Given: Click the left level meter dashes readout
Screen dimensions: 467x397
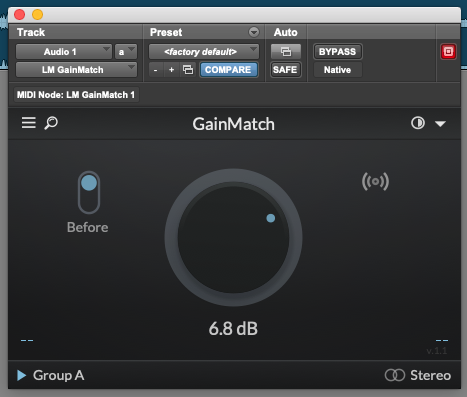Looking at the screenshot, I should pyautogui.click(x=27, y=340).
